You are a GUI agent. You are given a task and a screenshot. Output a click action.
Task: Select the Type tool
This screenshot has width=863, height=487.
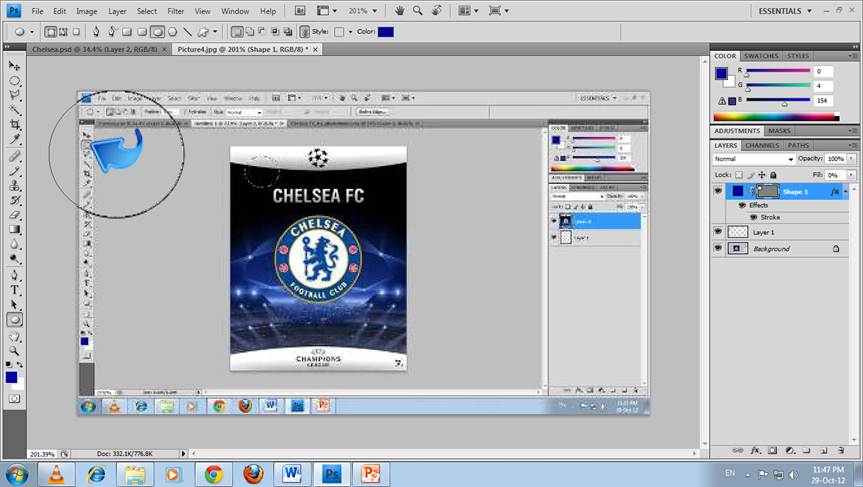tap(14, 290)
